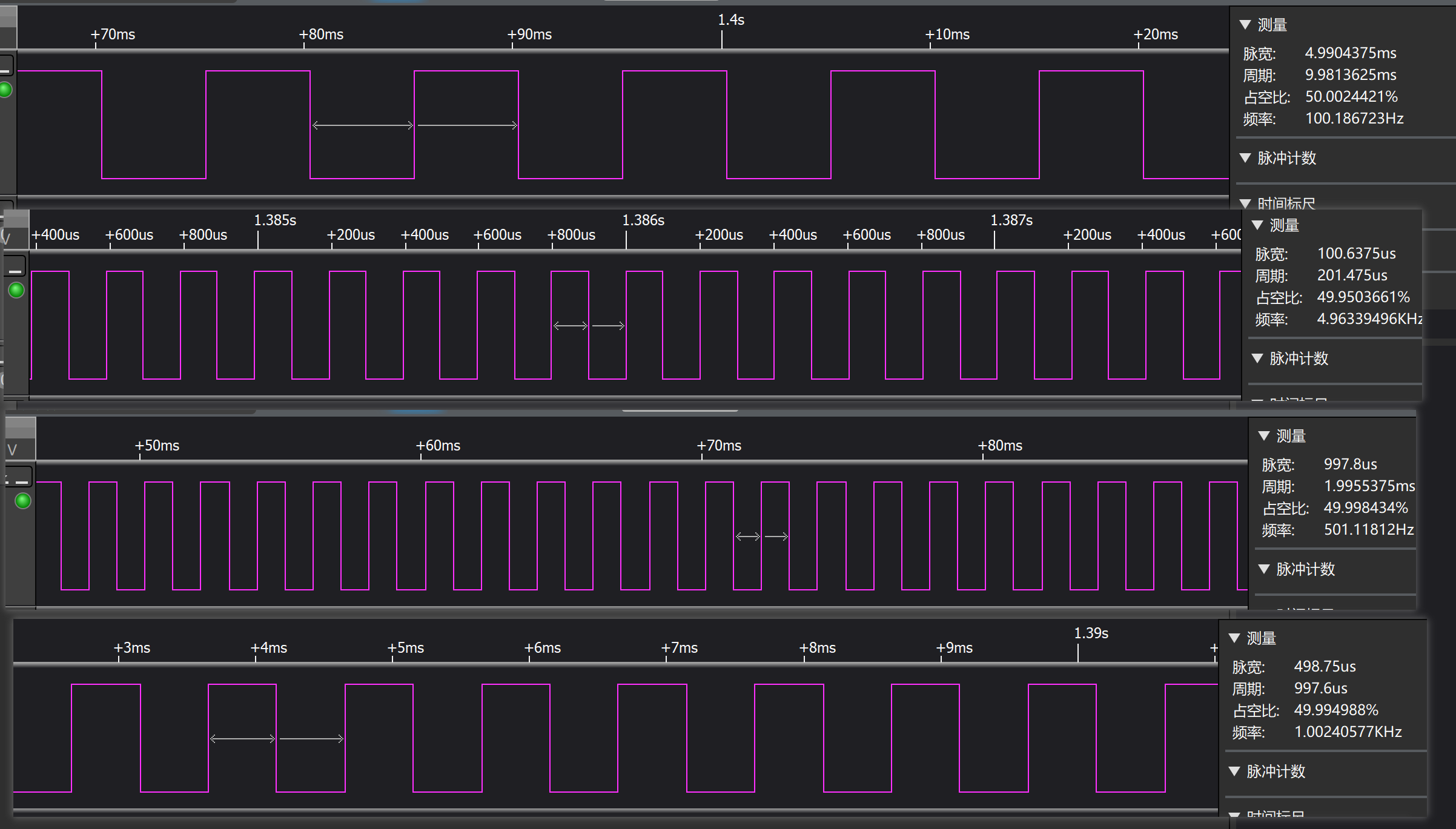
Task: Click the 占空比 label beside 49.998434%
Action: (1285, 508)
